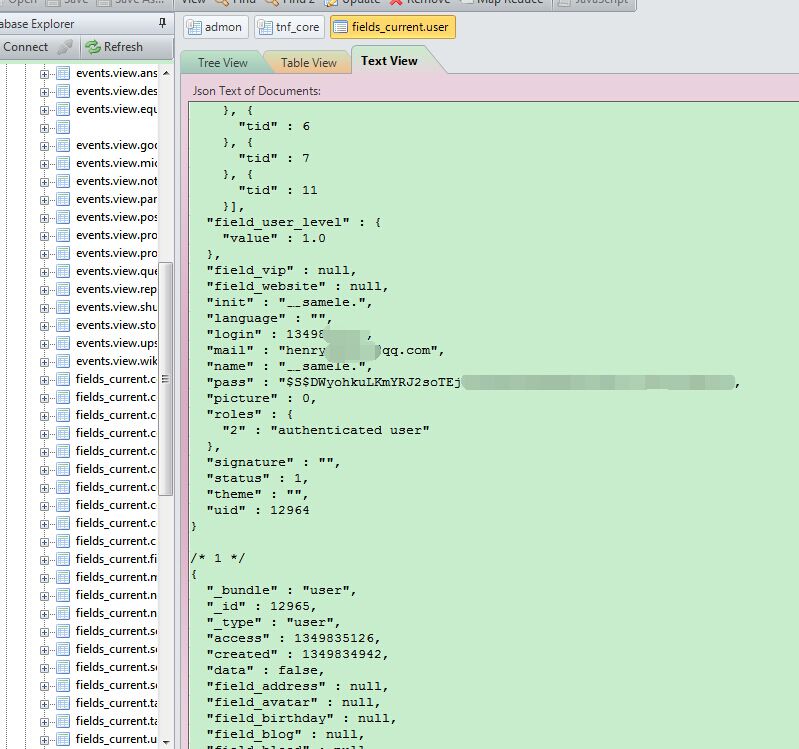This screenshot has width=799, height=749.
Task: Click table icon of events.view.rep
Action: 63,289
